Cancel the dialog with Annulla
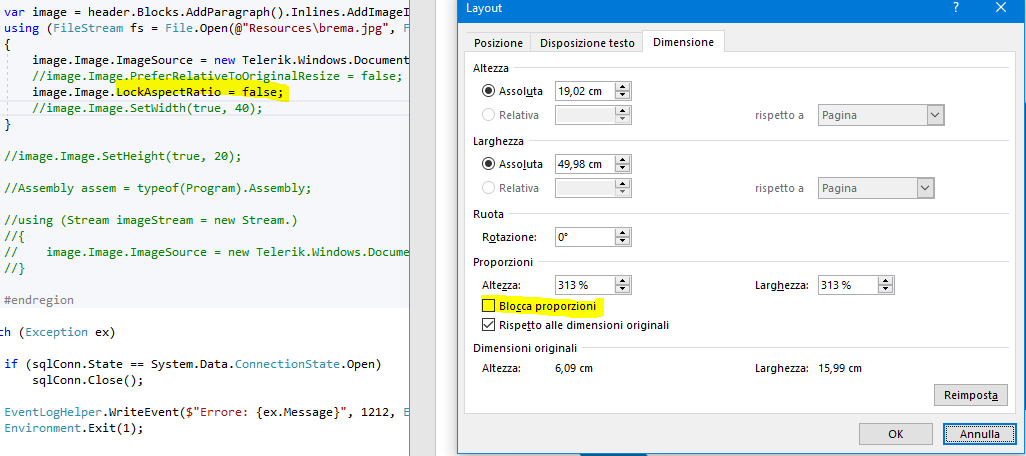 point(979,434)
